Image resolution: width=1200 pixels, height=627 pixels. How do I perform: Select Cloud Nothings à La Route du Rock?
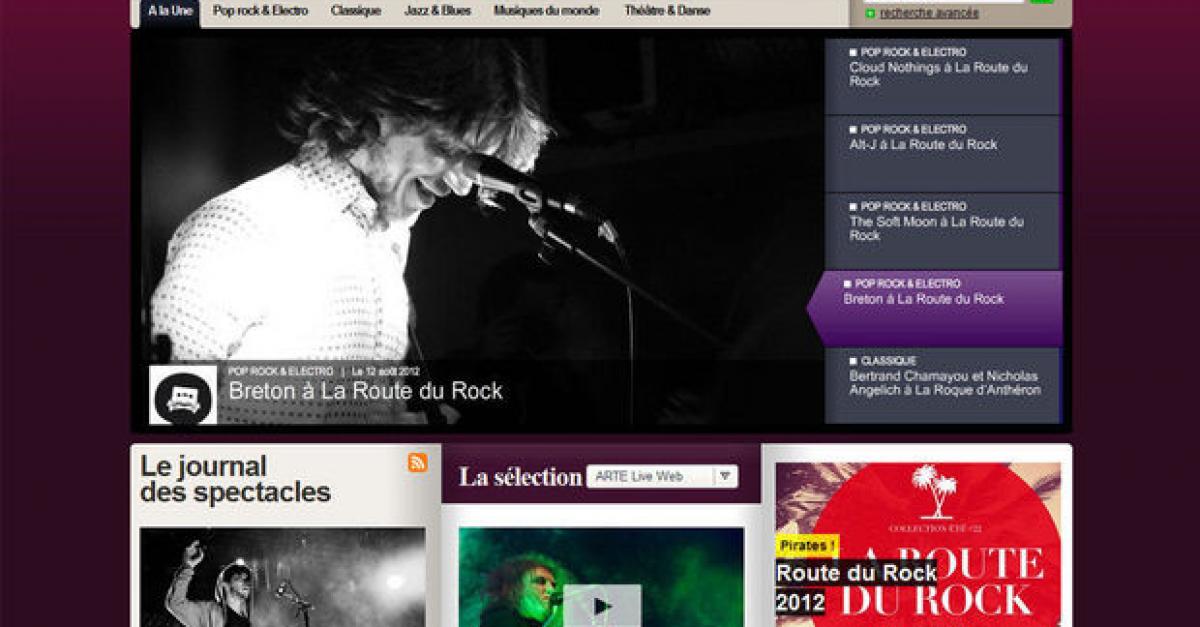tap(942, 76)
